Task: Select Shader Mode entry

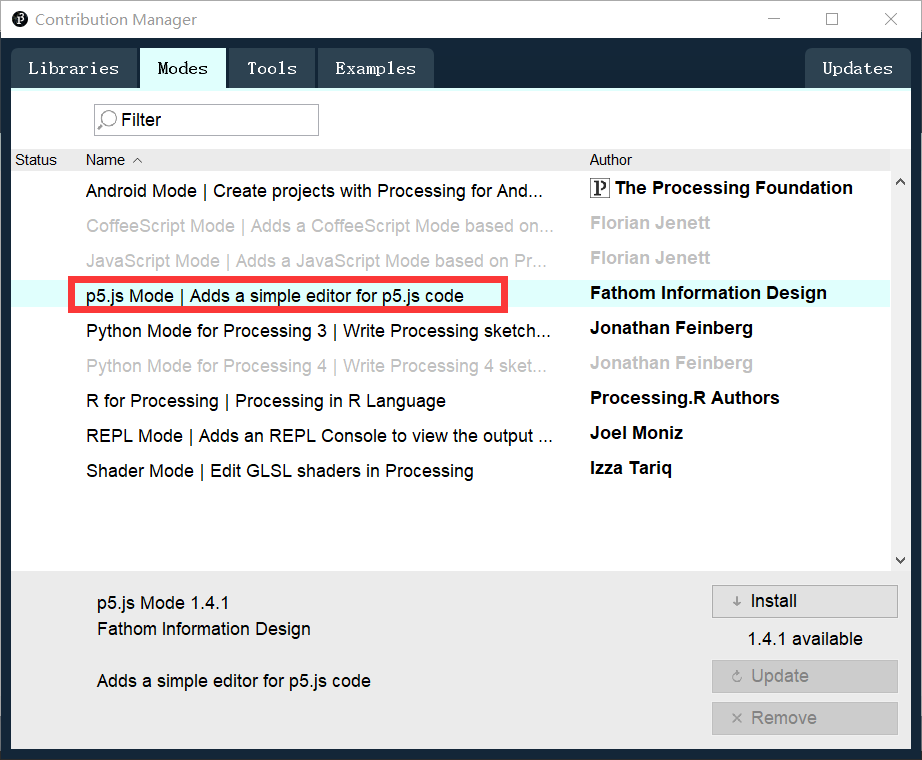Action: coord(280,471)
